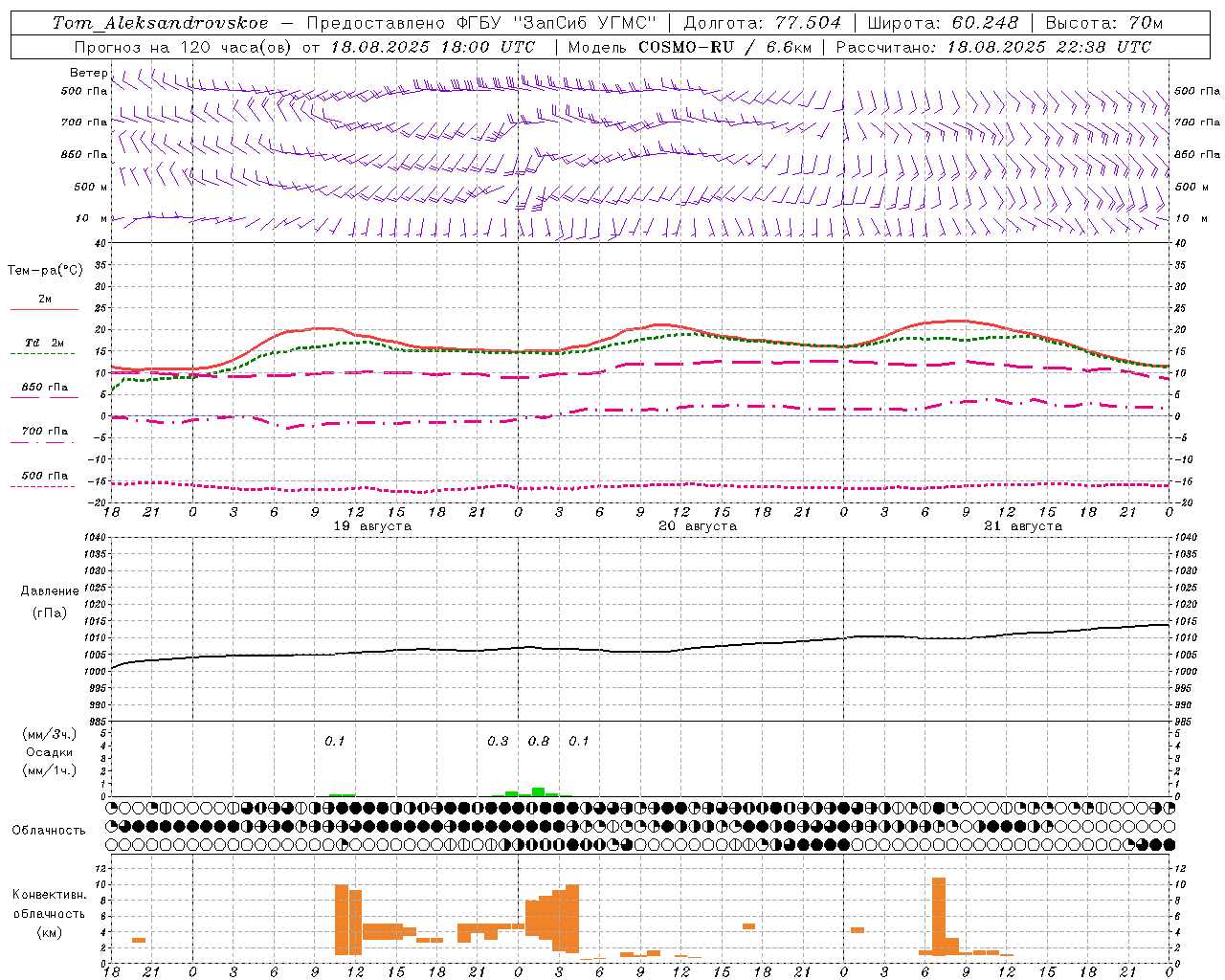
Task: Select 'Прогноз на 120 часа(ов)' forecast text
Action: coord(184,47)
